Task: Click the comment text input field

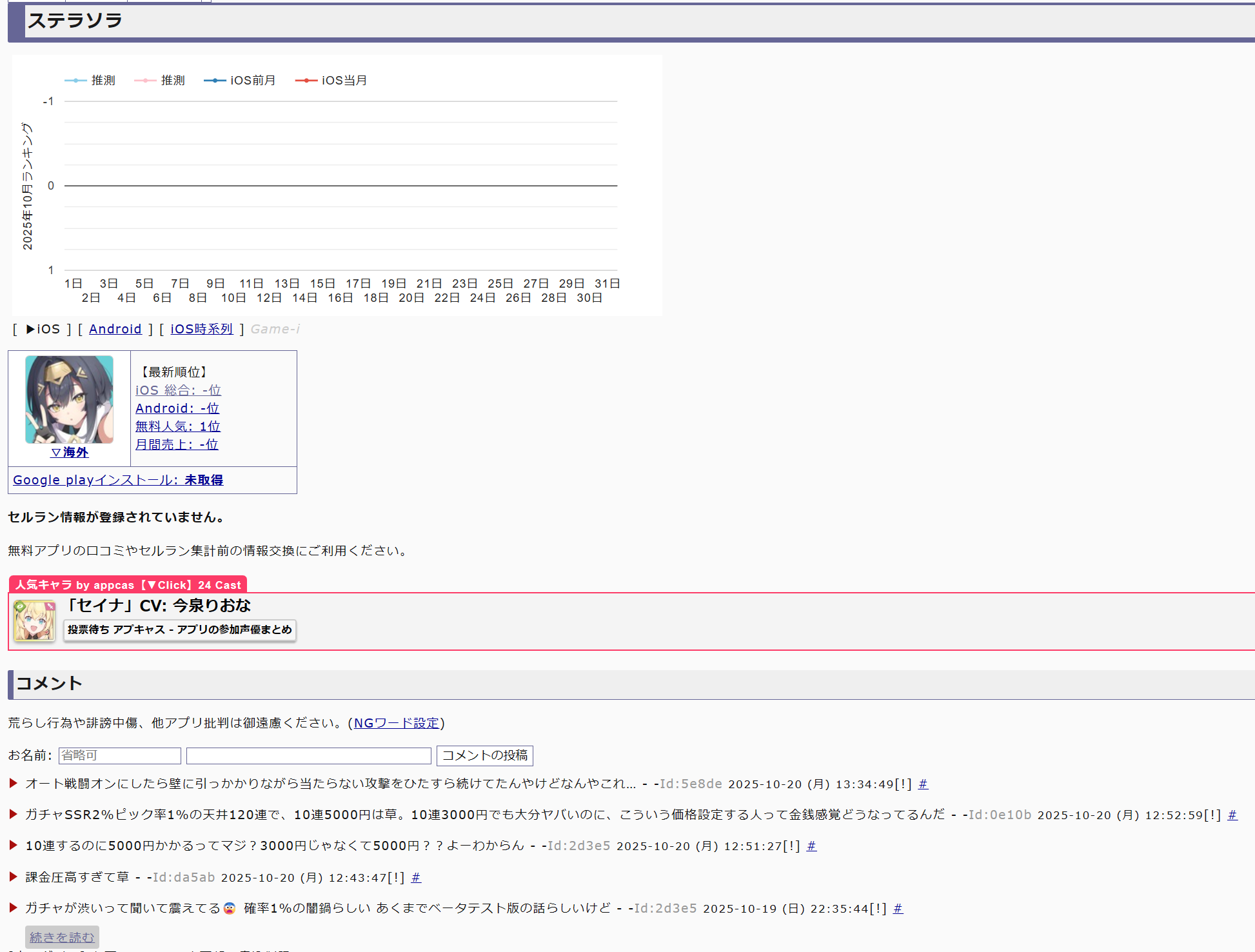Action: [x=308, y=755]
